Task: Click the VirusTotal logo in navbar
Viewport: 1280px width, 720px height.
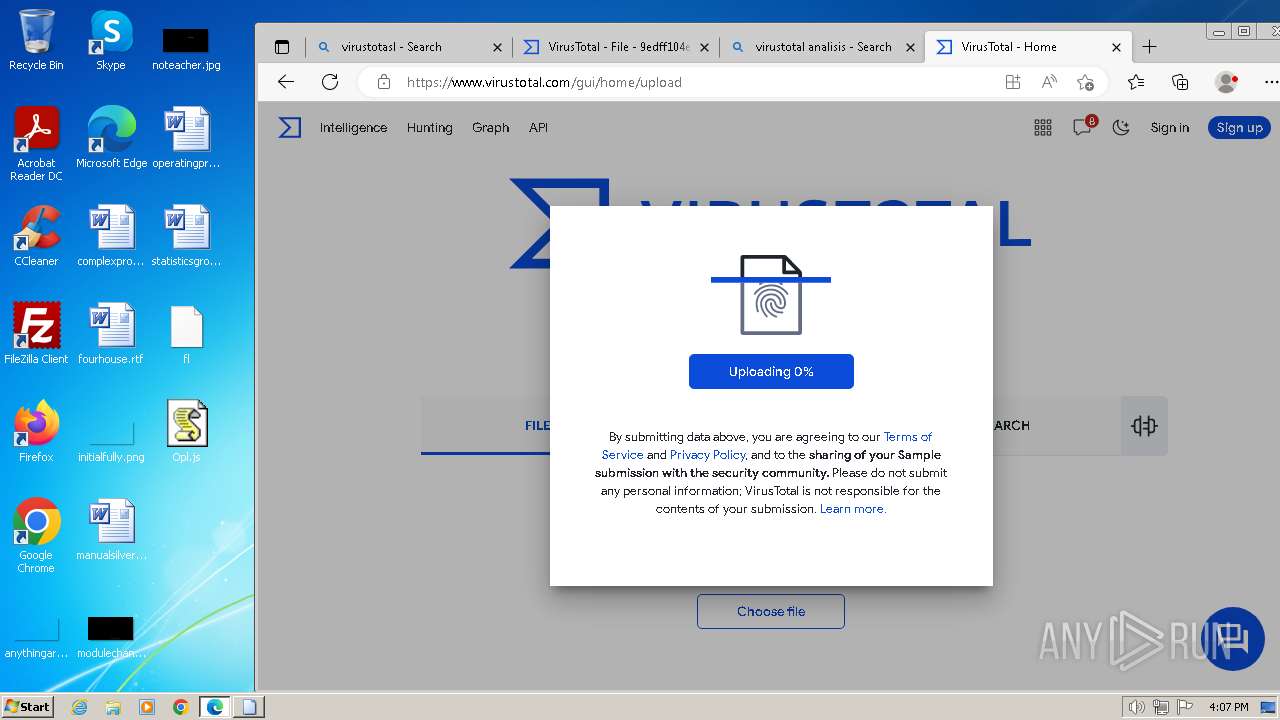Action: 290,127
